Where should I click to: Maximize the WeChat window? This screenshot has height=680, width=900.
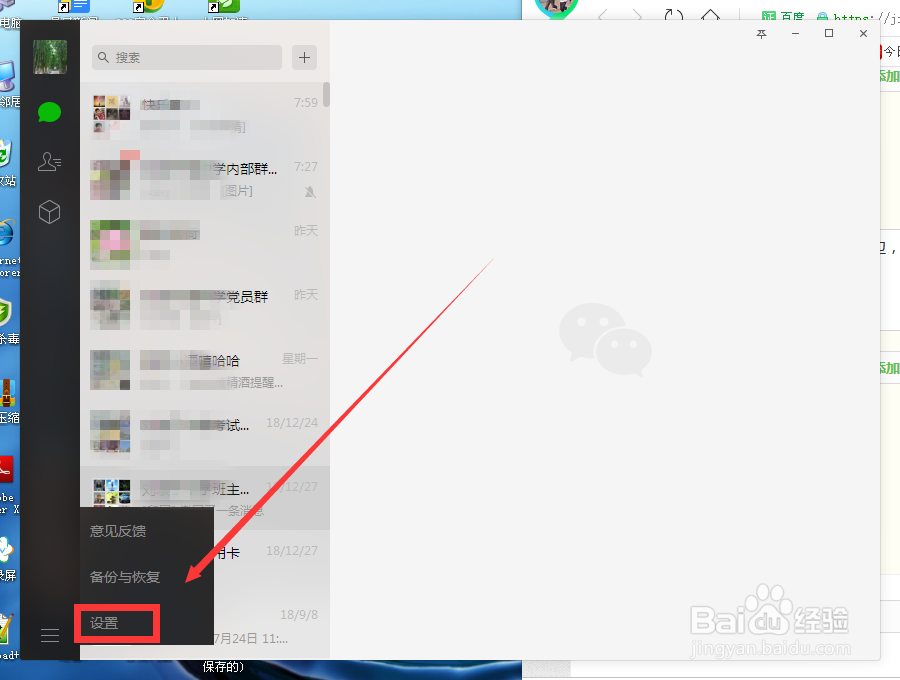[829, 33]
